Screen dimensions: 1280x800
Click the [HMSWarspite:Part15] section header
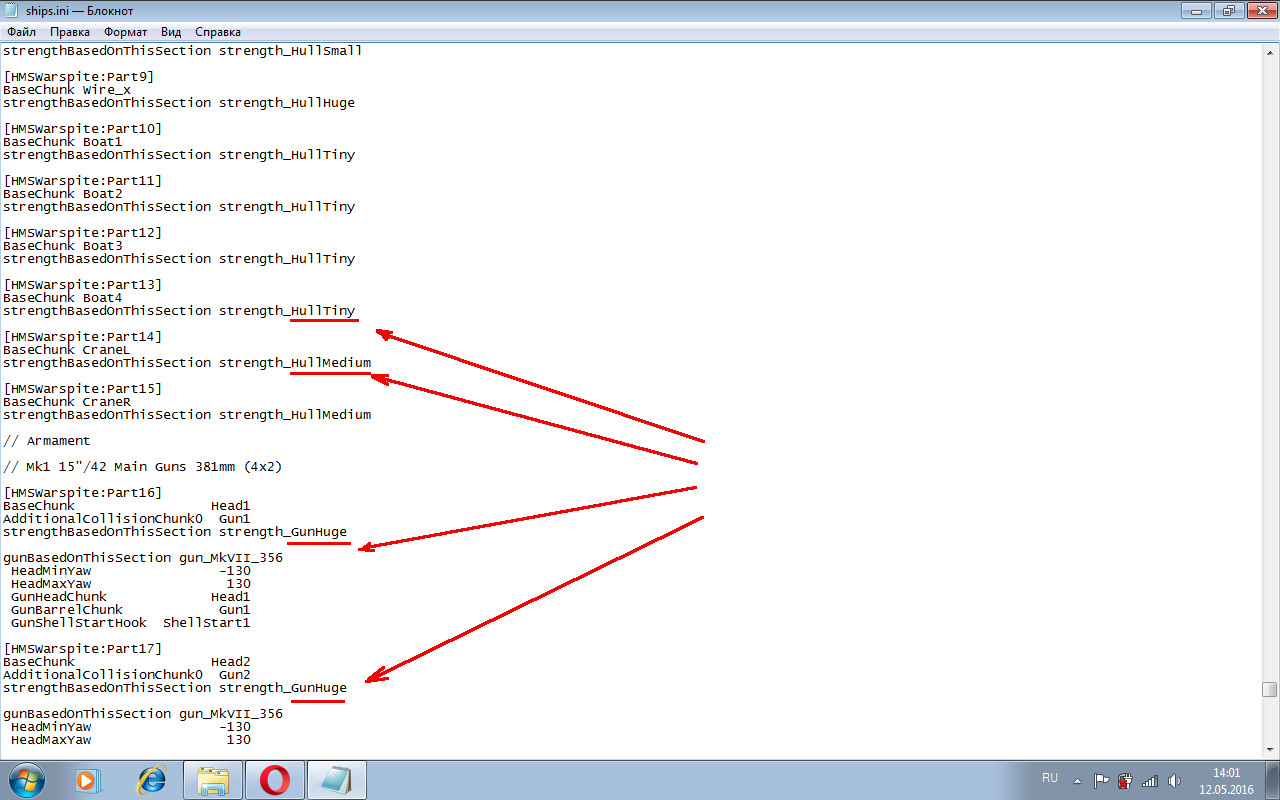point(82,388)
